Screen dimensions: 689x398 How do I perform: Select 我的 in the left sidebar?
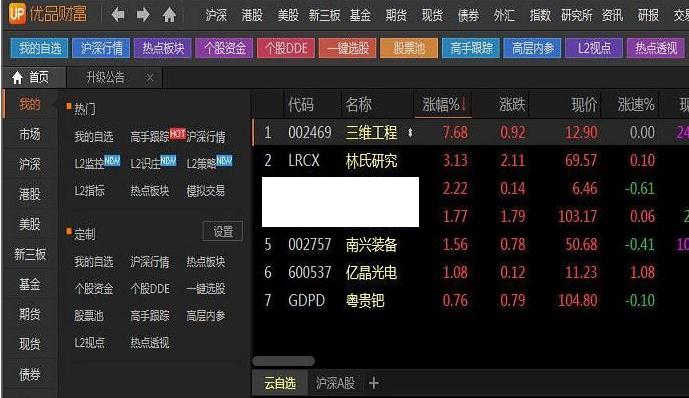tap(30, 104)
